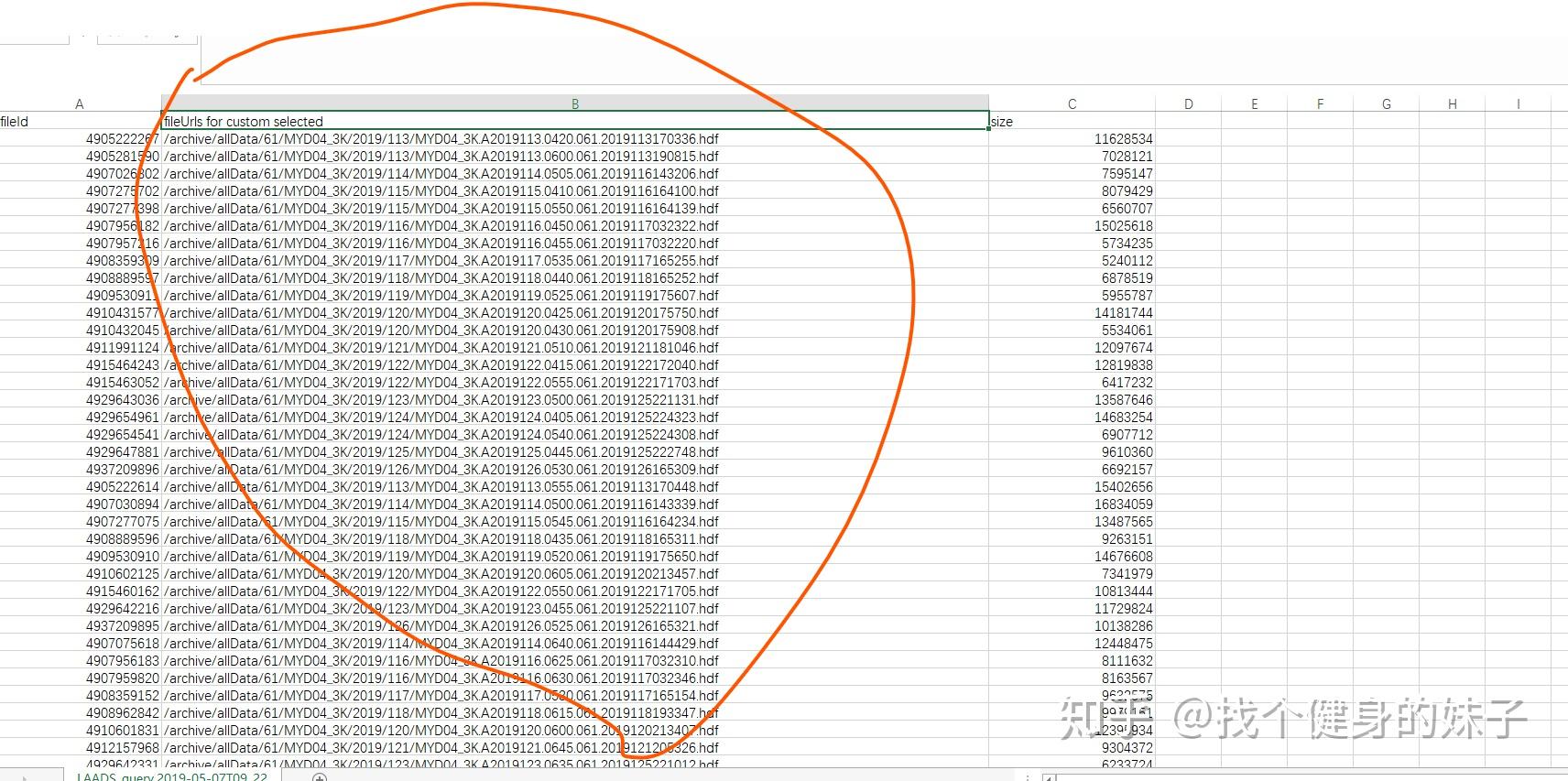Click the 'size' header cell

[1072, 122]
